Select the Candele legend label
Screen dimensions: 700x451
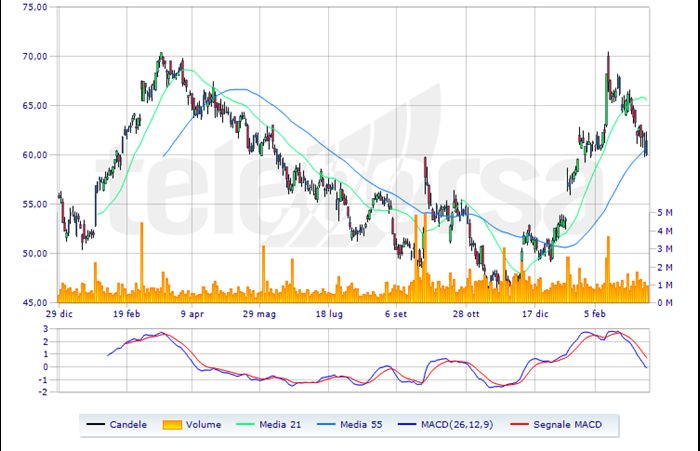(x=129, y=425)
